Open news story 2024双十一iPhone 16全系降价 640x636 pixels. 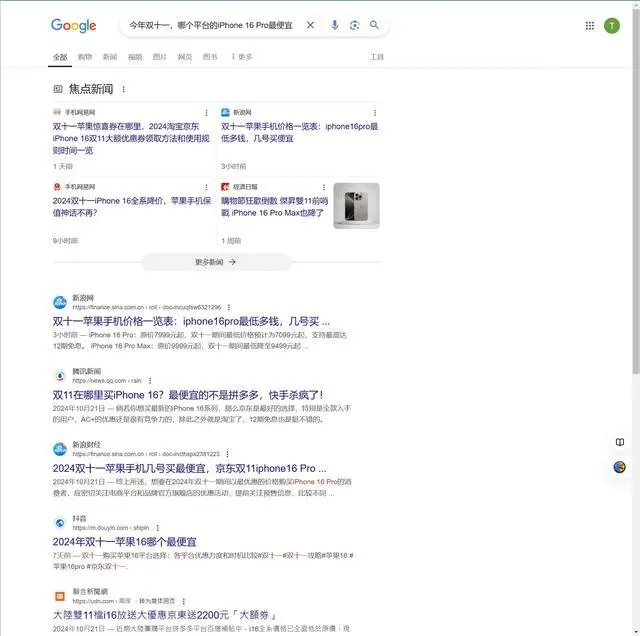[x=132, y=207]
